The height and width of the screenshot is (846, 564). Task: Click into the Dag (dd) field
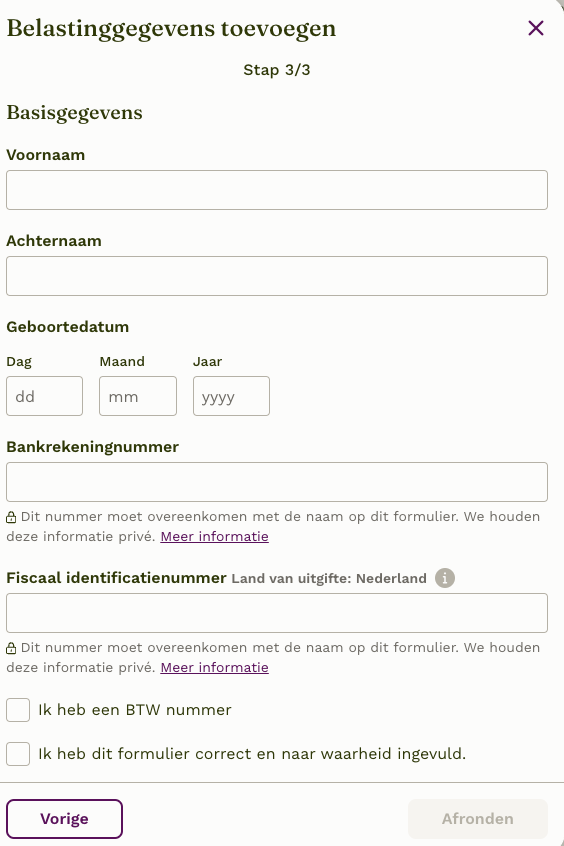44,396
